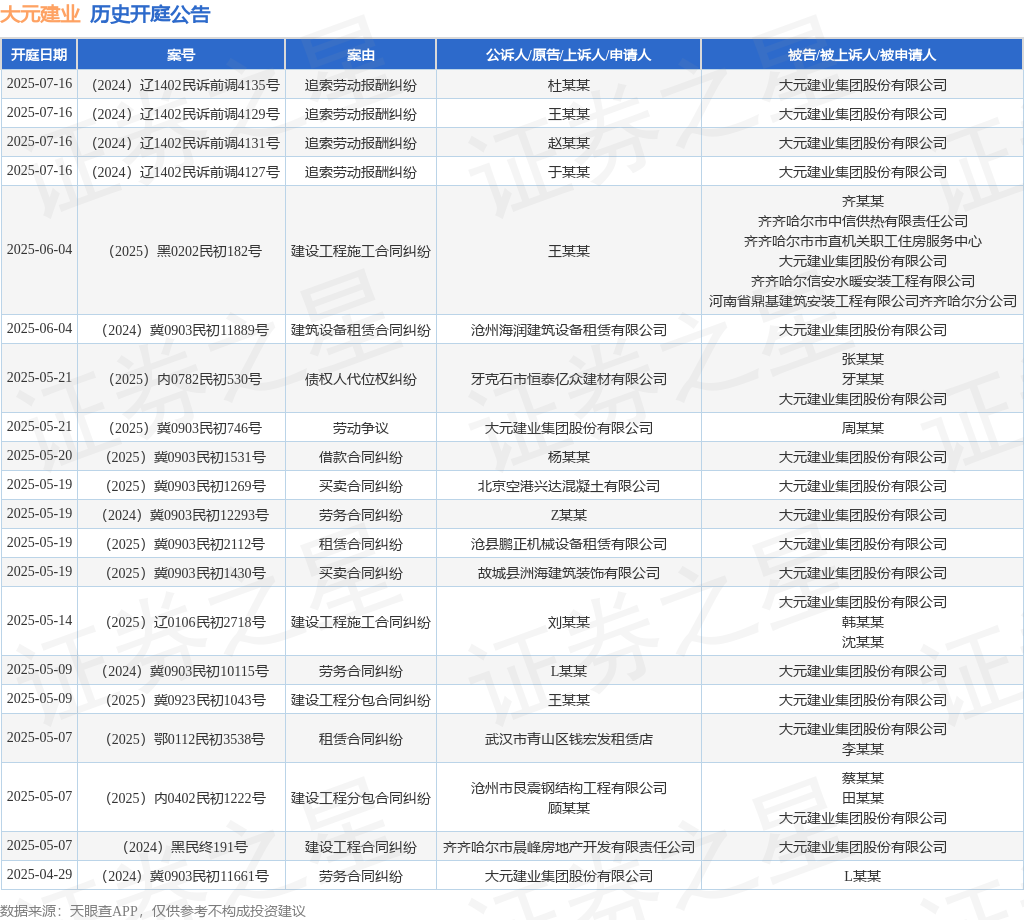Click case number (2024)辽1402民诉前调4135号
1024x920 pixels.
pos(185,85)
